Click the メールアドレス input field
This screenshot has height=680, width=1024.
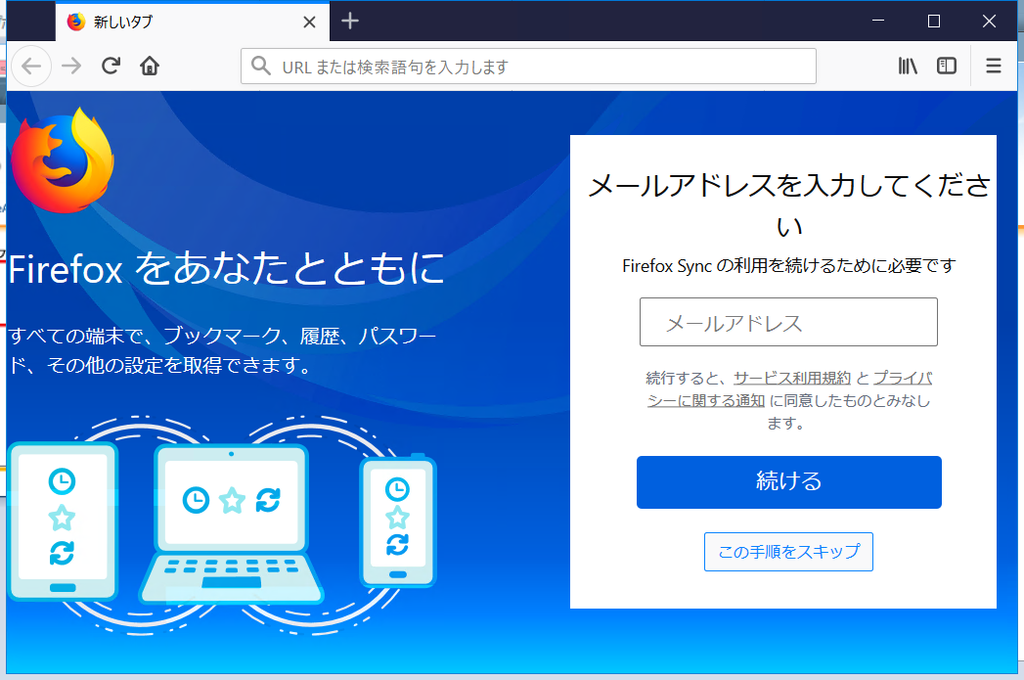point(788,322)
